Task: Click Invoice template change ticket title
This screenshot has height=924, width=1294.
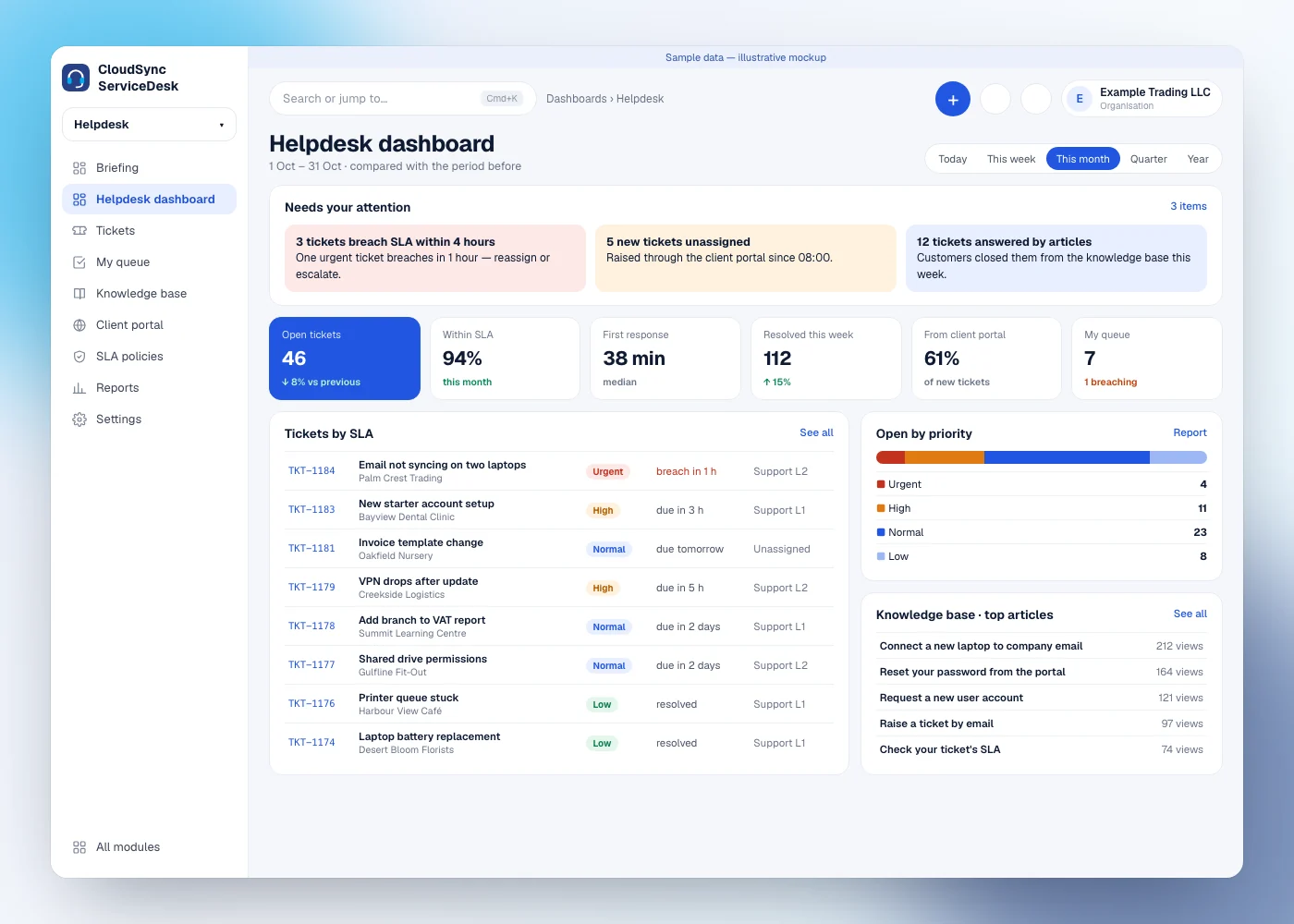Action: pyautogui.click(x=421, y=543)
